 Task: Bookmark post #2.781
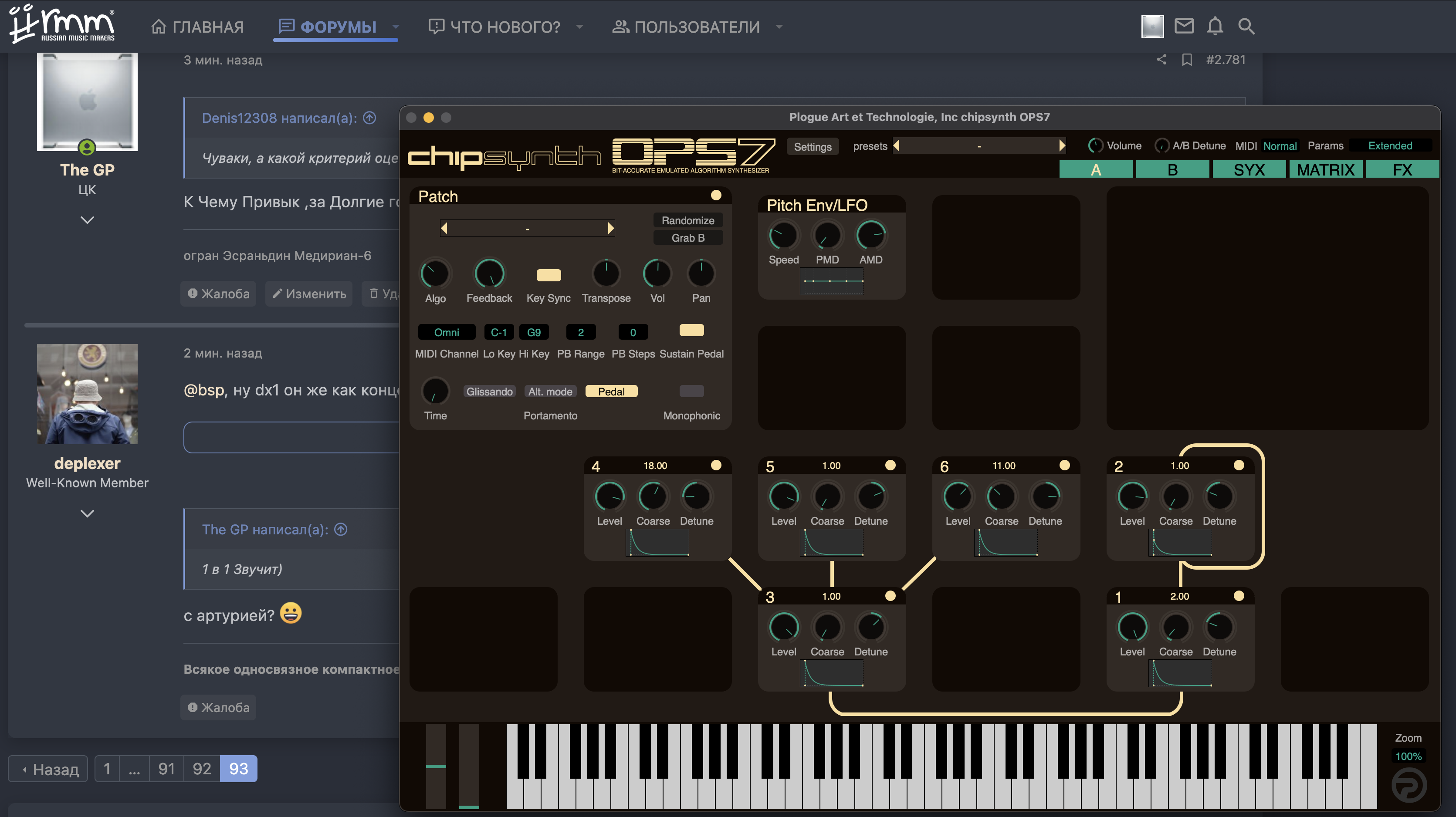coord(1186,60)
